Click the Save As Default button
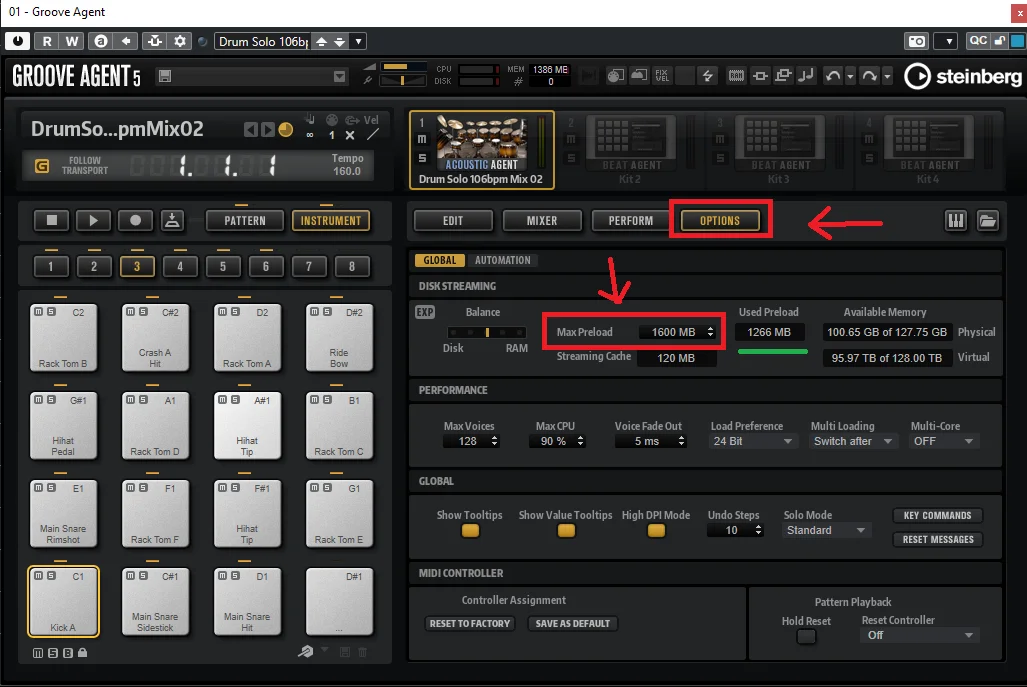This screenshot has width=1027, height=687. pos(572,623)
